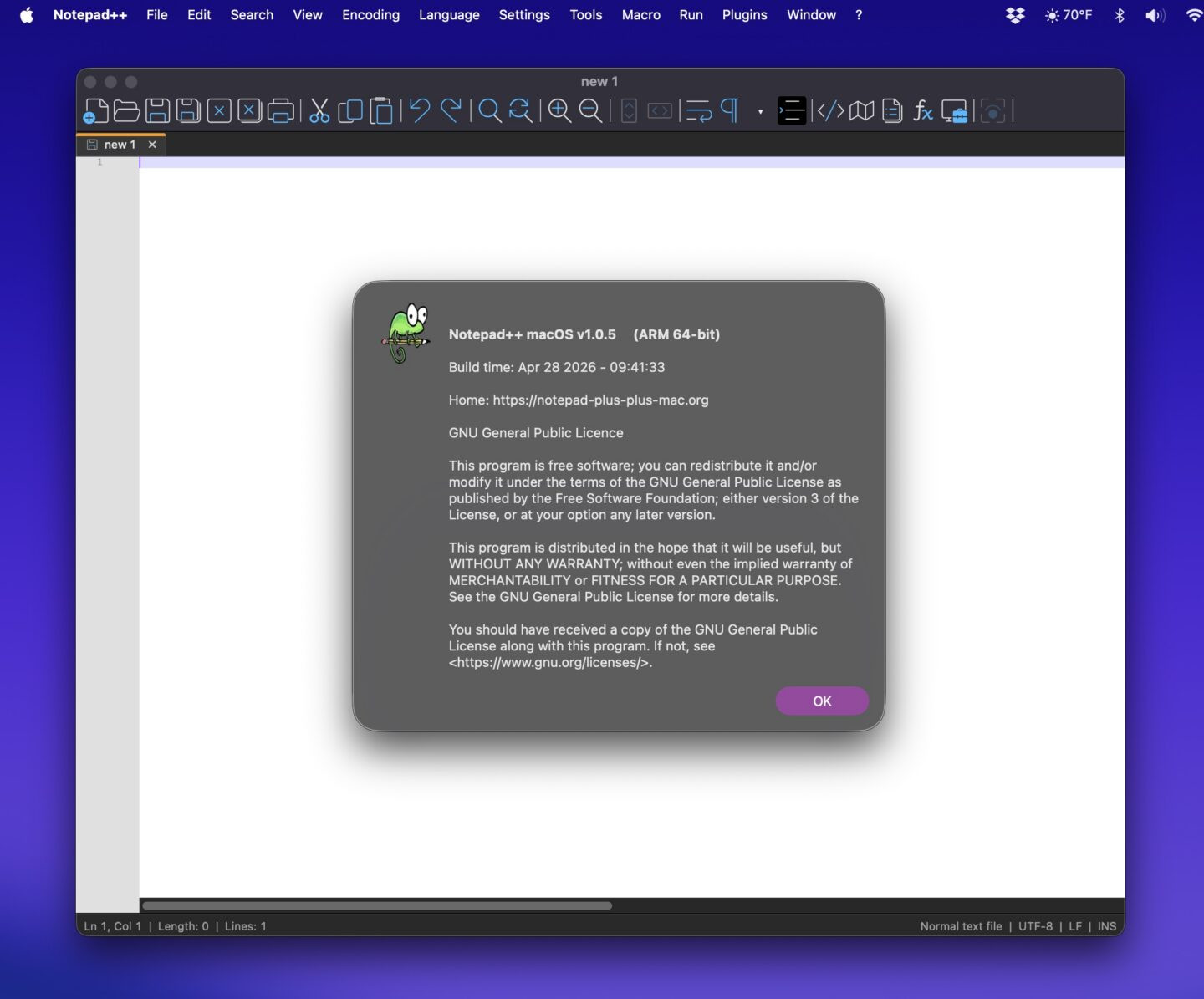Open the Function List fx icon
This screenshot has height=999, width=1204.
tap(923, 111)
